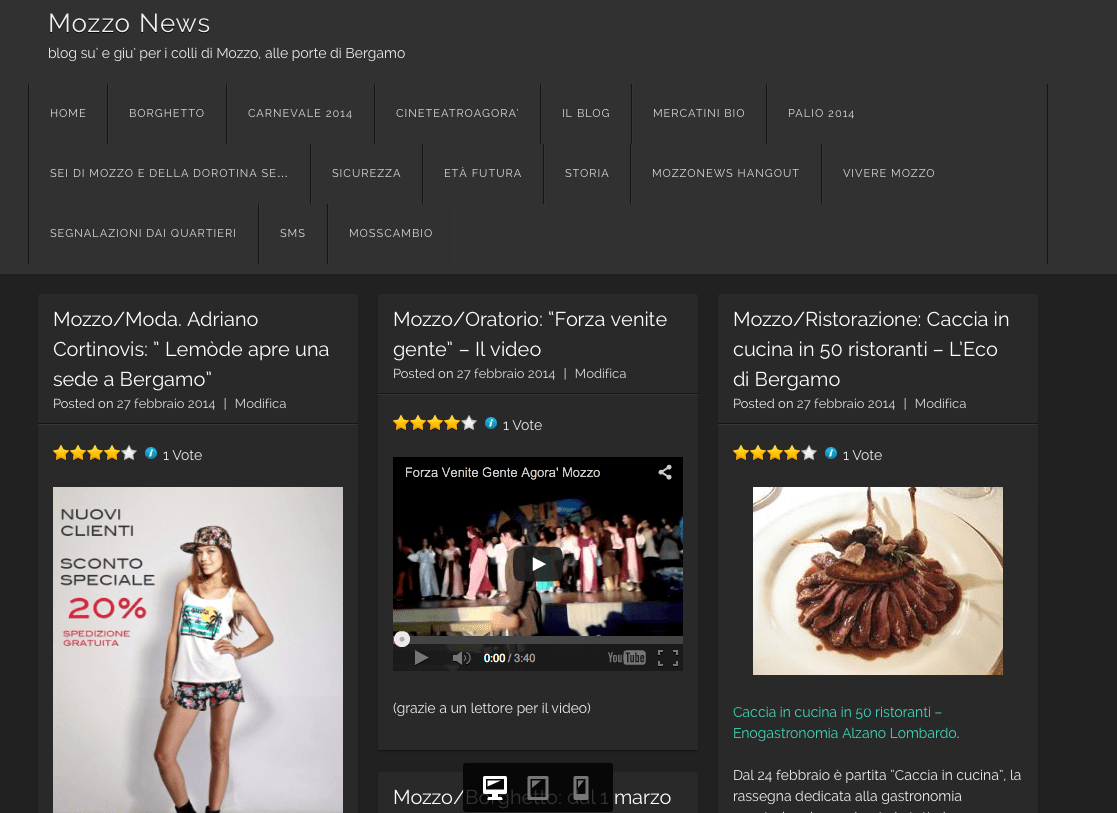The image size is (1117, 813).
Task: Open the video in fullscreen
Action: pyautogui.click(x=667, y=658)
